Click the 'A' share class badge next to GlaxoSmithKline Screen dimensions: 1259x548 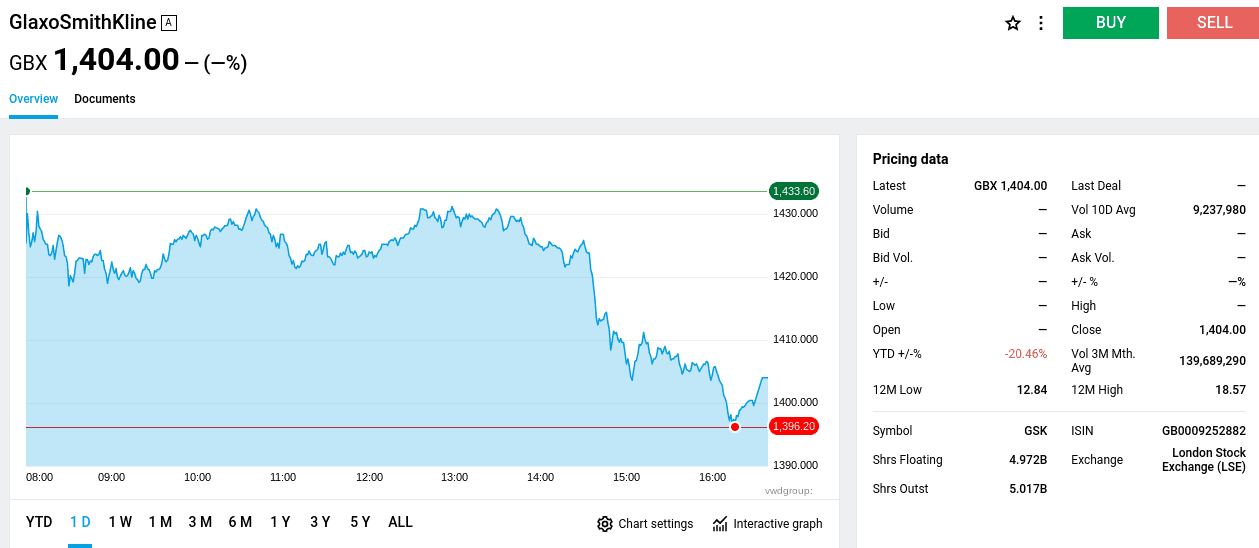point(169,23)
